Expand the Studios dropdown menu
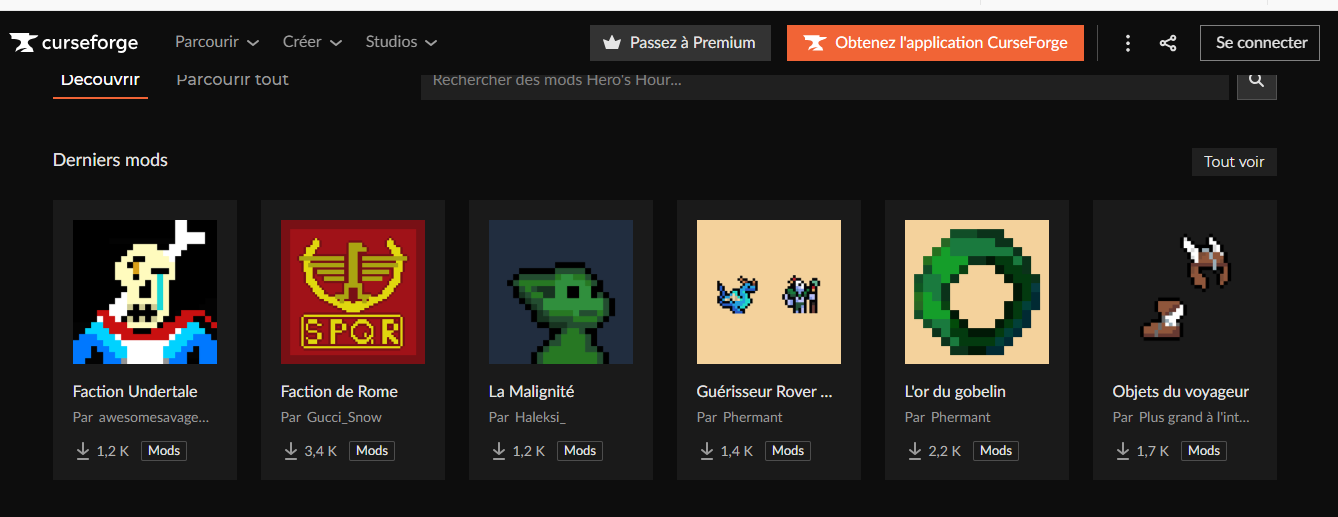The width and height of the screenshot is (1338, 517). point(401,42)
